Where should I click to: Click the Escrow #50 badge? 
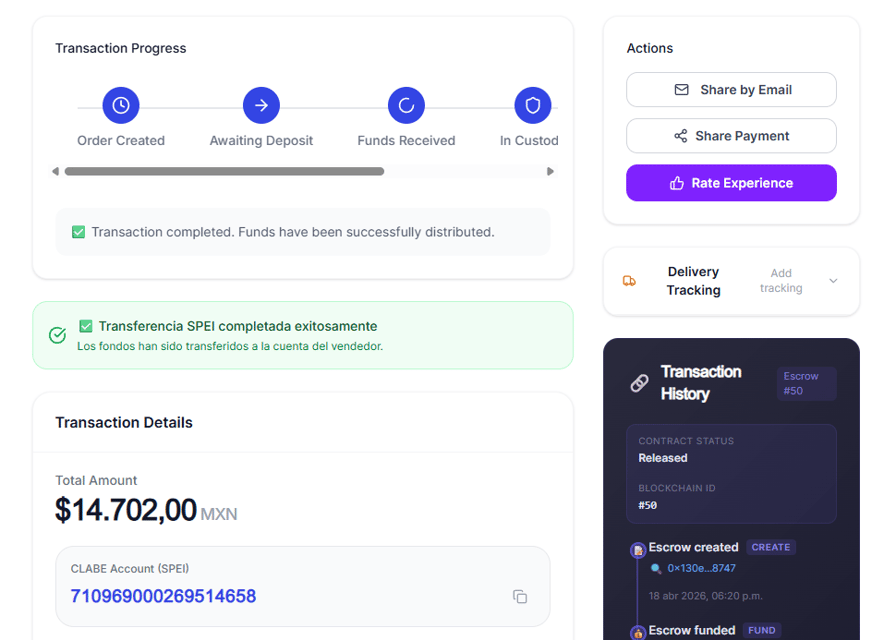click(x=806, y=383)
